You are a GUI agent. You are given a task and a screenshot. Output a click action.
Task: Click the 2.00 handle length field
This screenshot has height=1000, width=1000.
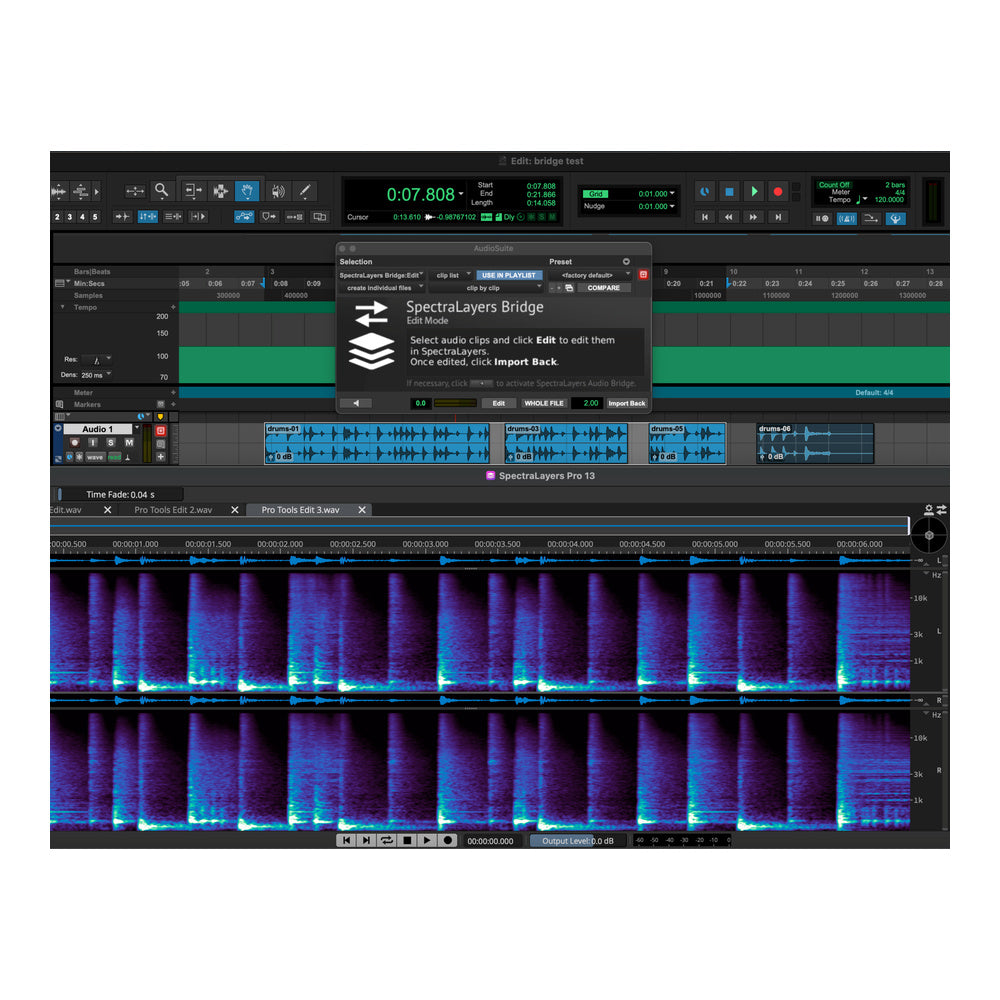click(x=587, y=403)
